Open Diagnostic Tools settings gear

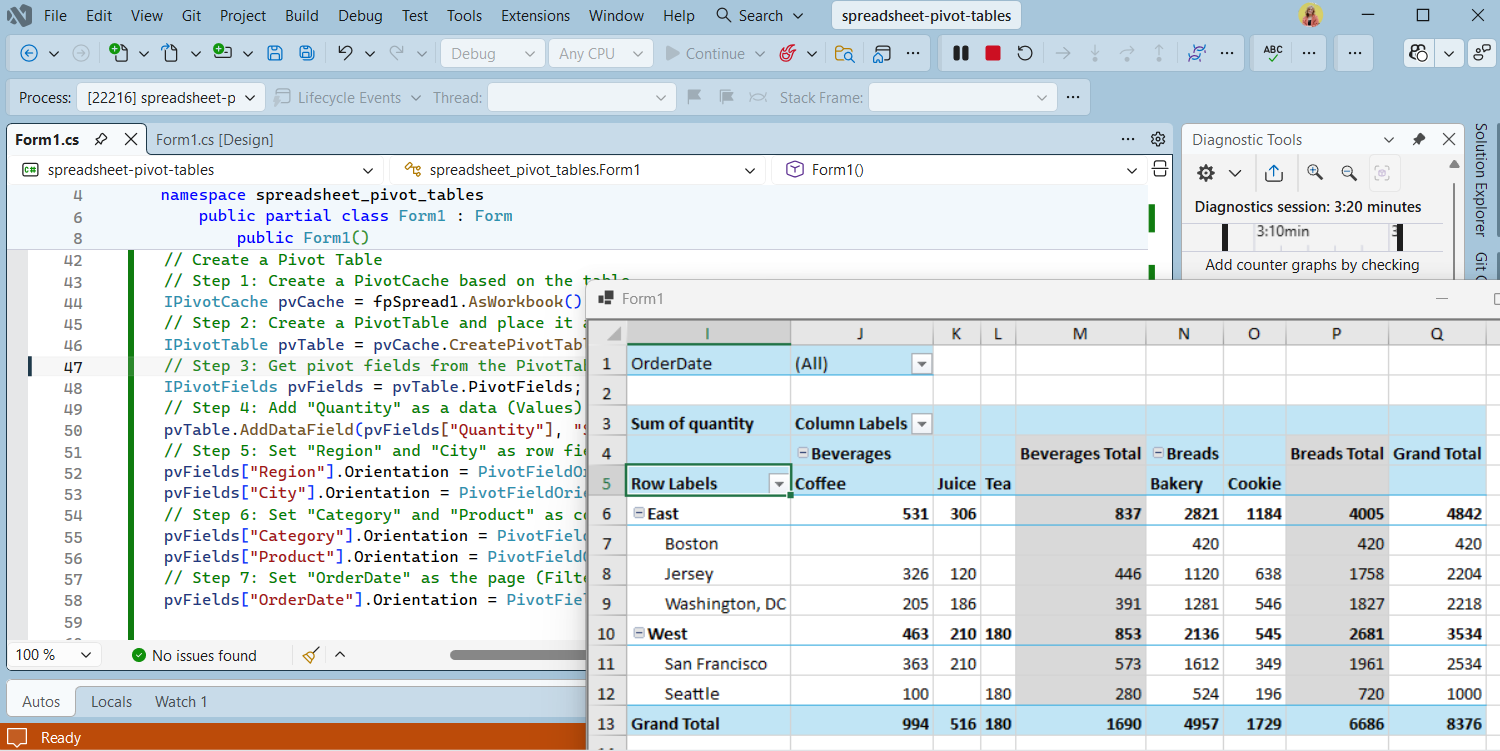click(1205, 172)
